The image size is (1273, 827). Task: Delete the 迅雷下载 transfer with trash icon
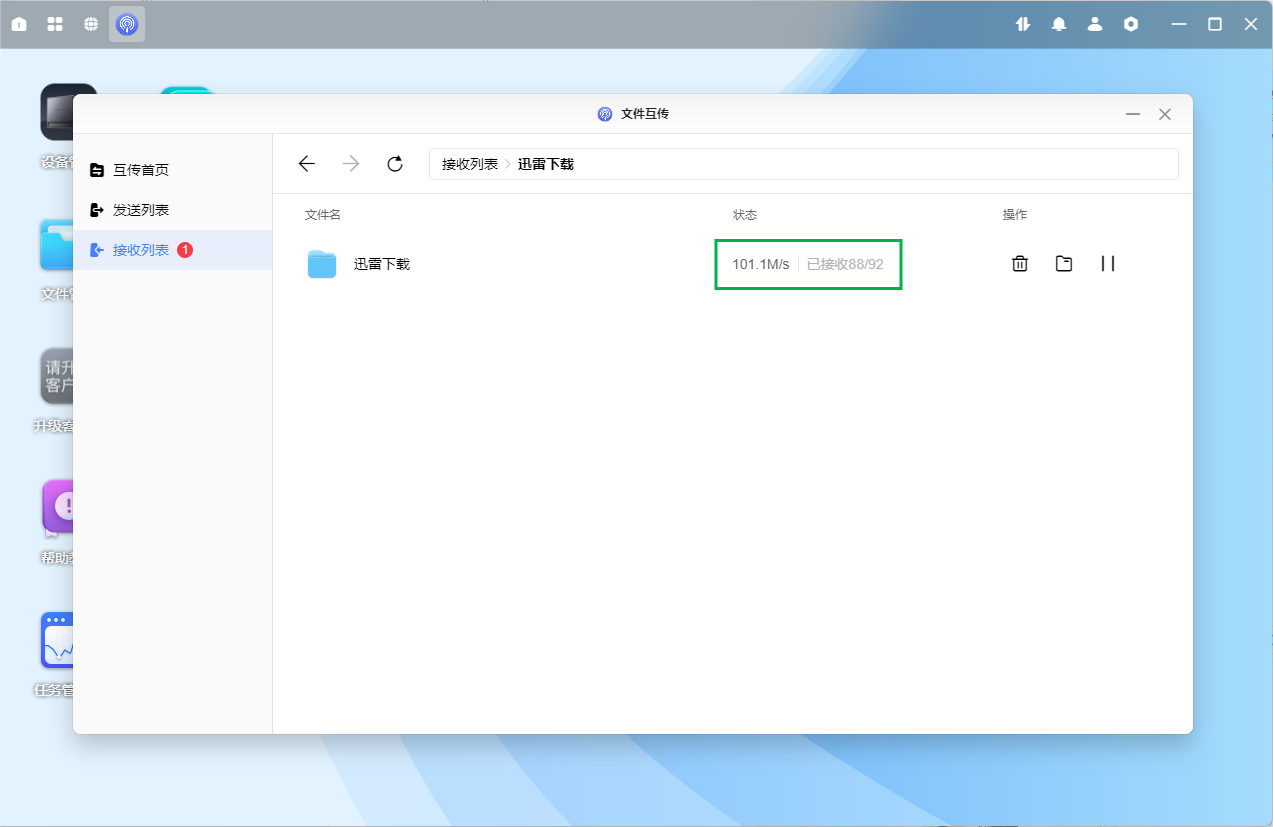pos(1020,264)
